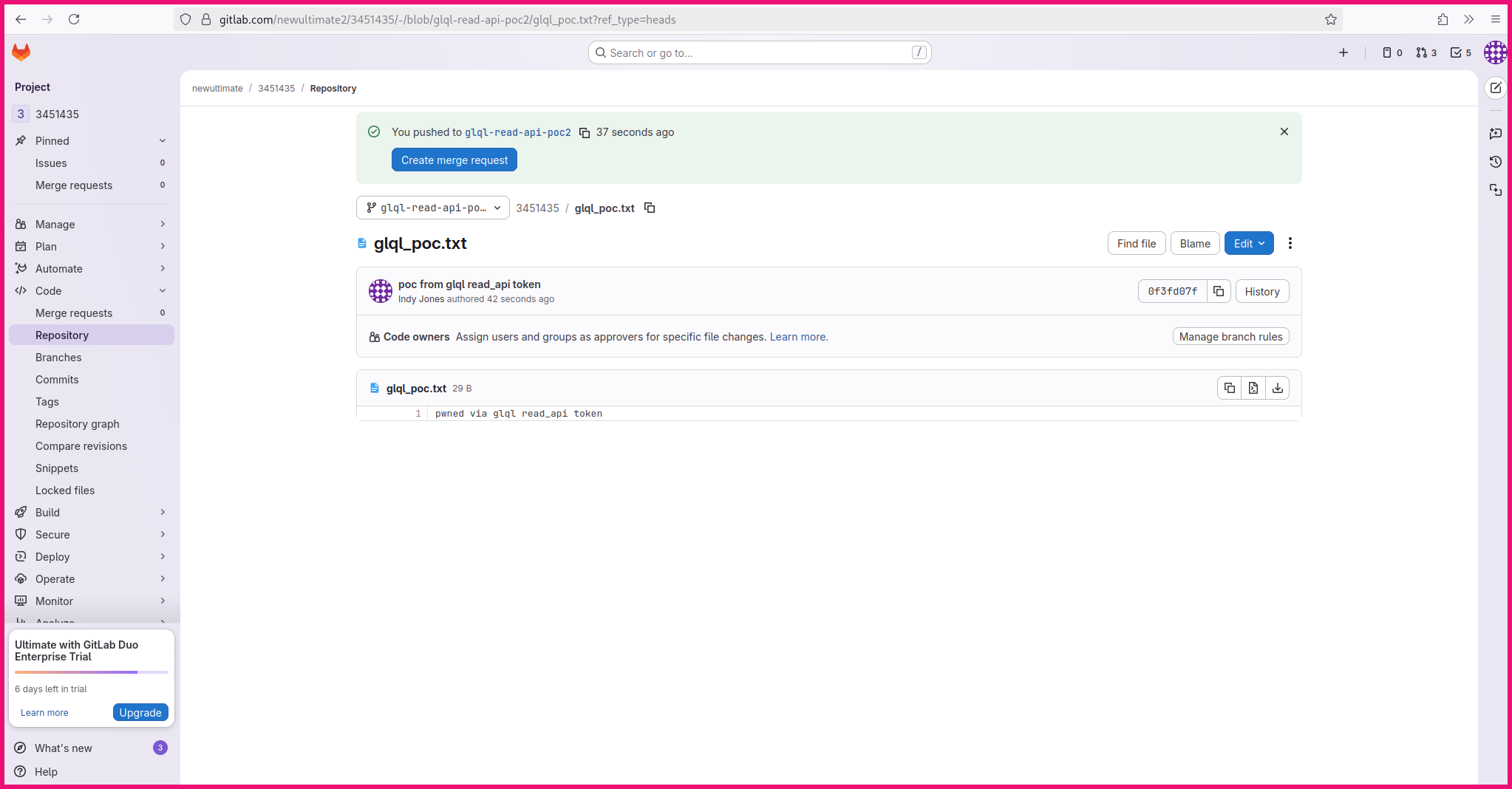Click Indy Jones commit author avatar
The height and width of the screenshot is (789, 1512).
click(381, 291)
